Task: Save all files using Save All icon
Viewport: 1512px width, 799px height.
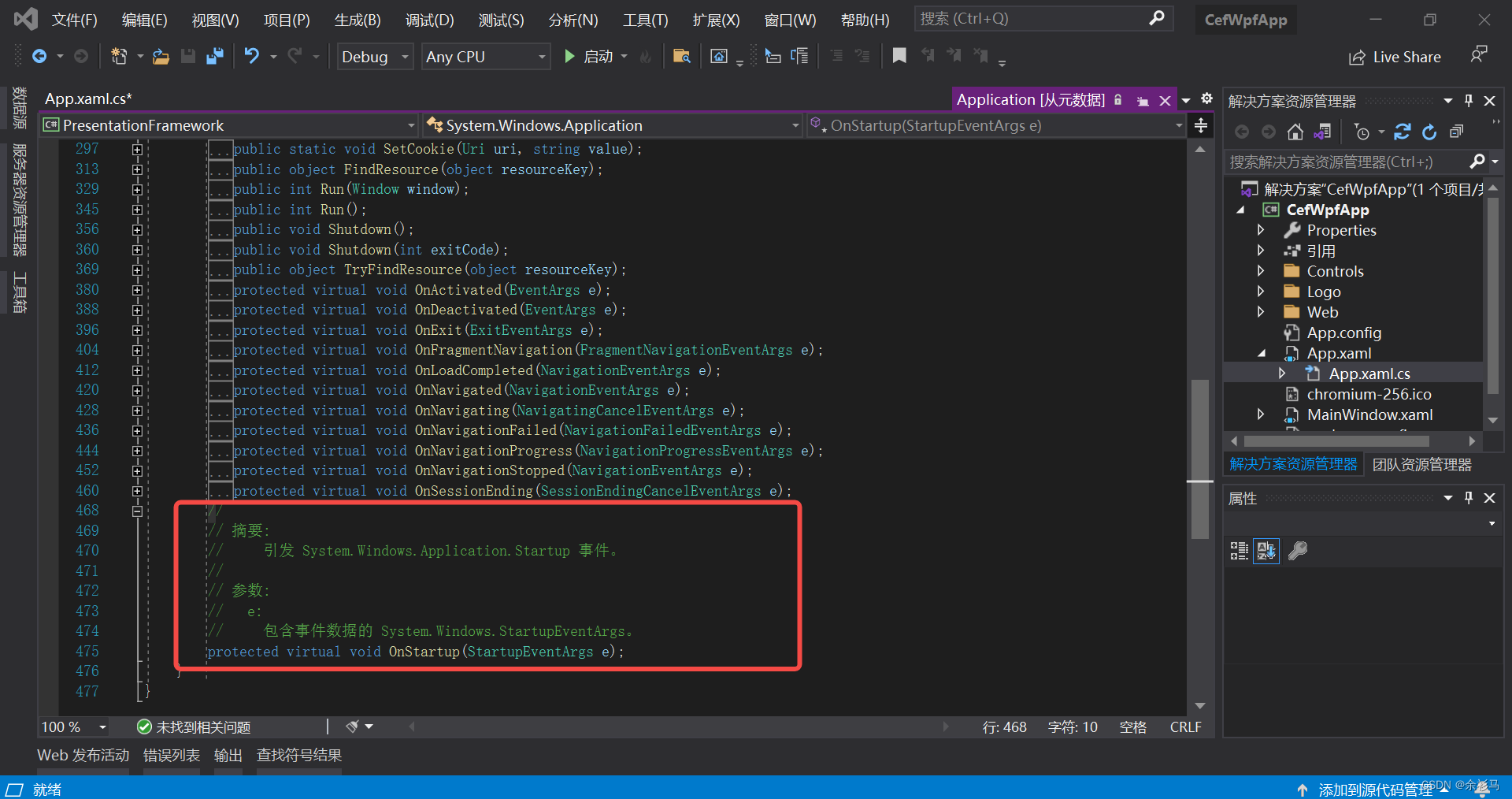Action: tap(214, 56)
